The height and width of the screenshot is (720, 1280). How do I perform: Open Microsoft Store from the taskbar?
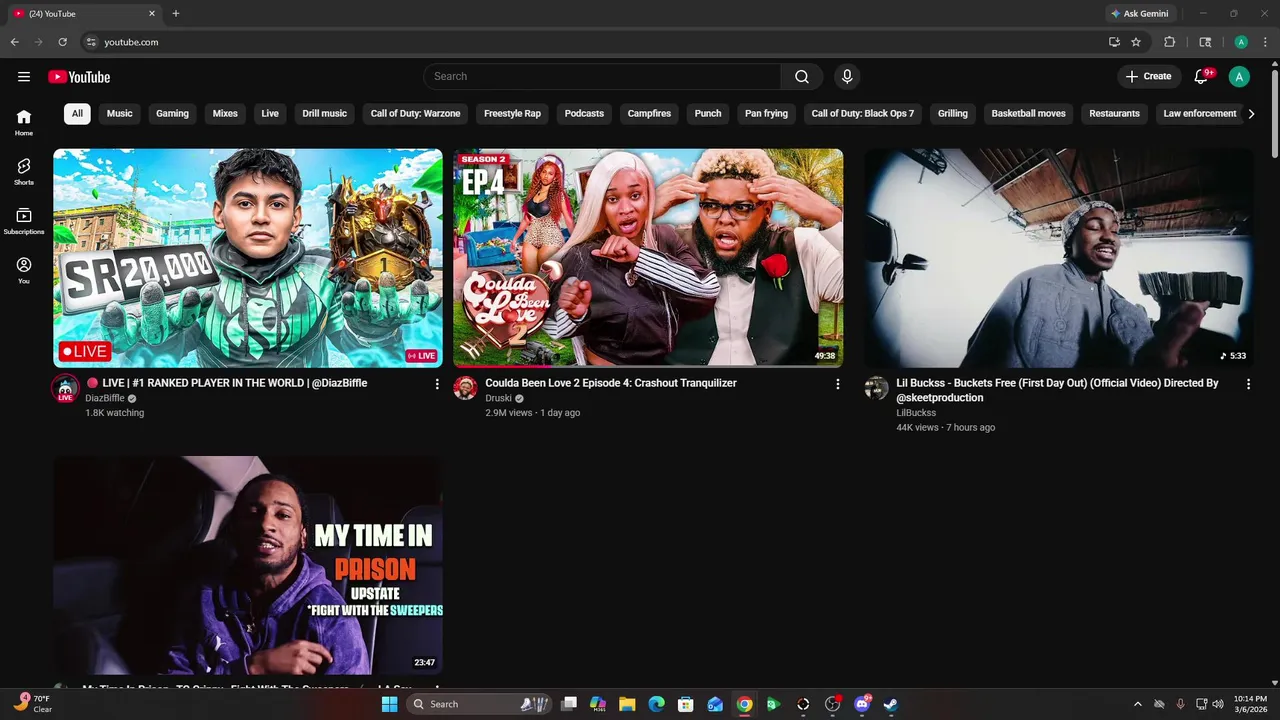[686, 704]
